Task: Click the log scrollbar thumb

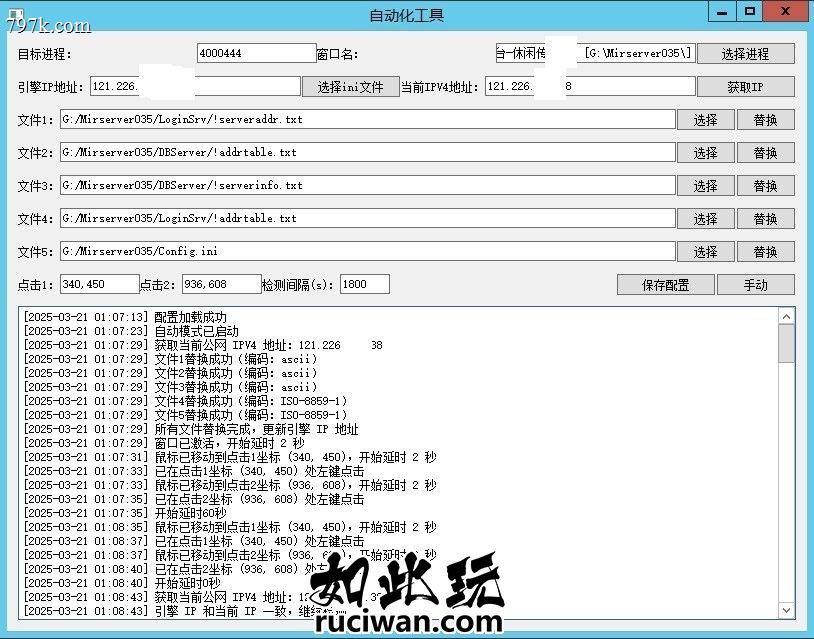Action: click(x=786, y=344)
